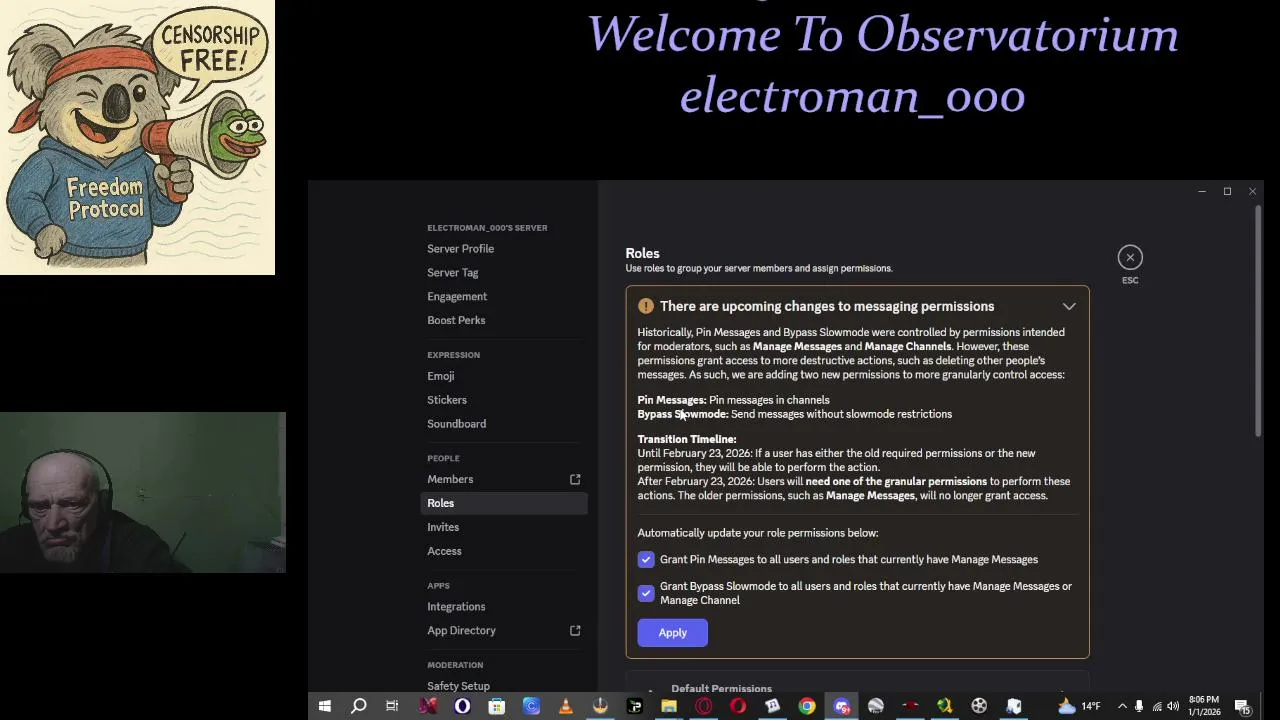Screen dimensions: 1280x720
Task: Open network settings from tray
Action: click(1157, 707)
